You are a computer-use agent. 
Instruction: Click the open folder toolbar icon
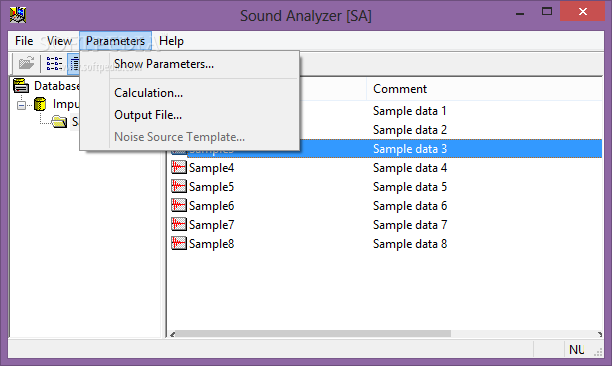pos(27,63)
